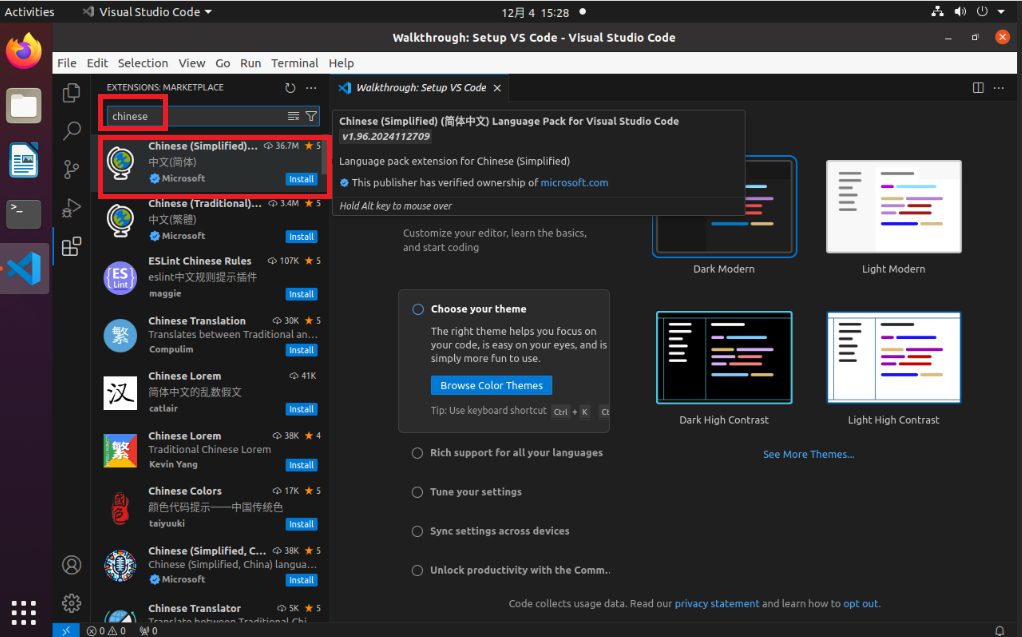Open the extensions filter funnel icon
The image size is (1022, 637).
(x=312, y=116)
